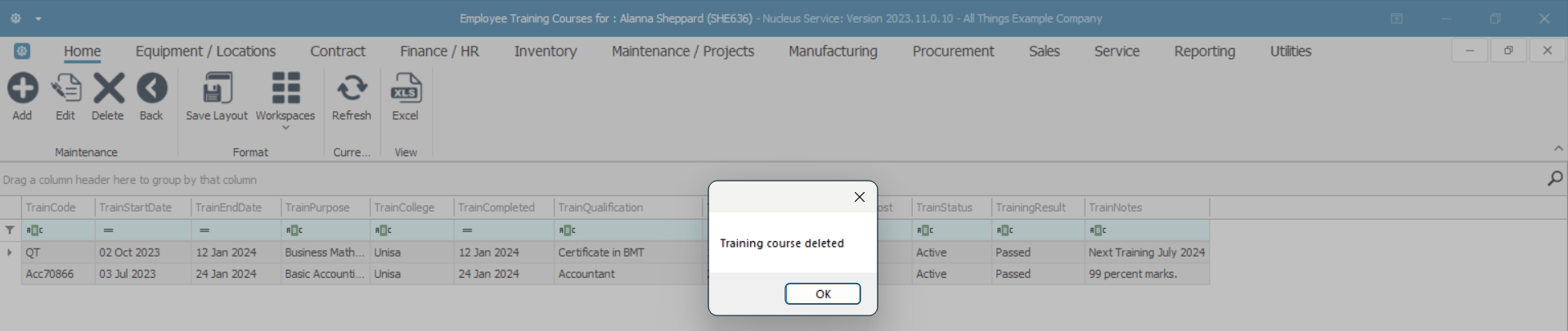This screenshot has width=1568, height=331.
Task: Click the Delete icon in ribbon
Action: tap(108, 88)
